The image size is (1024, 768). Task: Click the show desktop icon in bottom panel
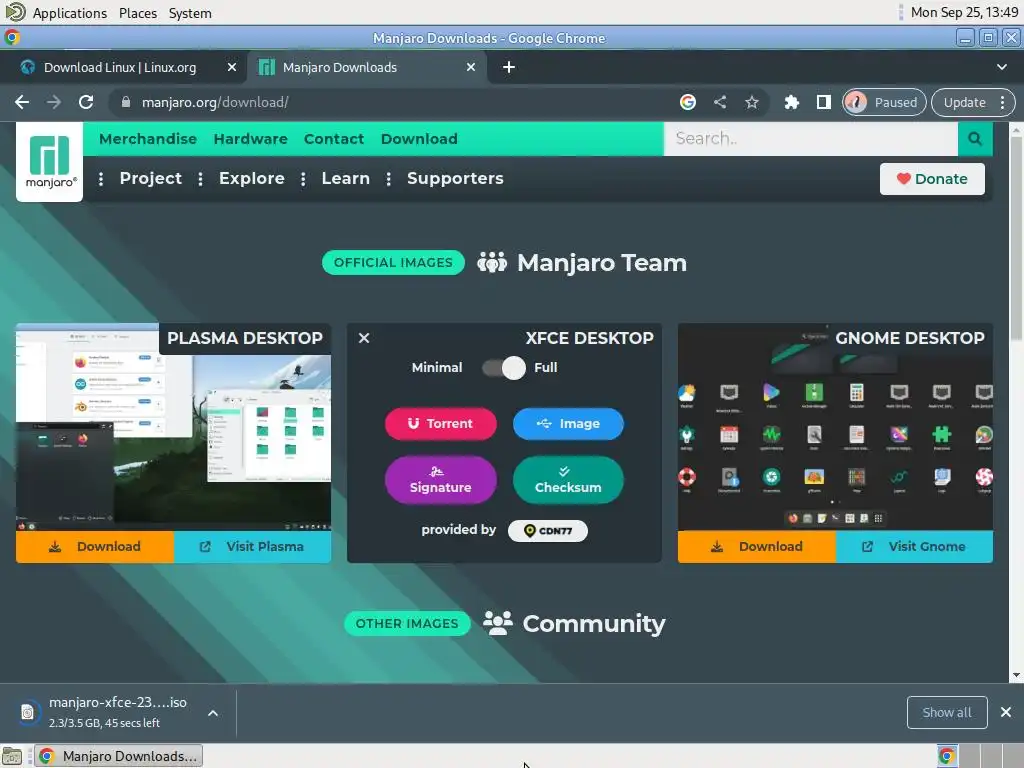[12, 756]
